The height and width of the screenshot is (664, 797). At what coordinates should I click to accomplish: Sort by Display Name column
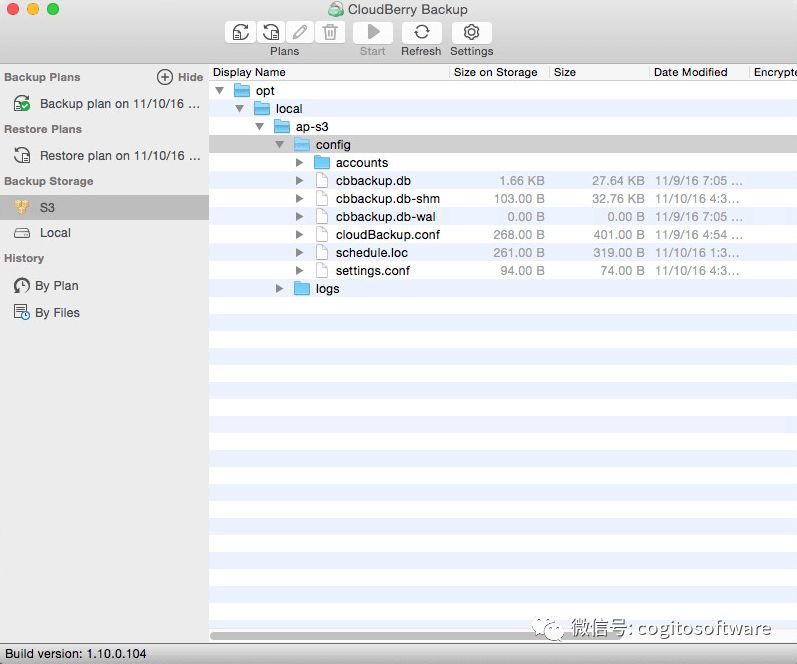(329, 72)
